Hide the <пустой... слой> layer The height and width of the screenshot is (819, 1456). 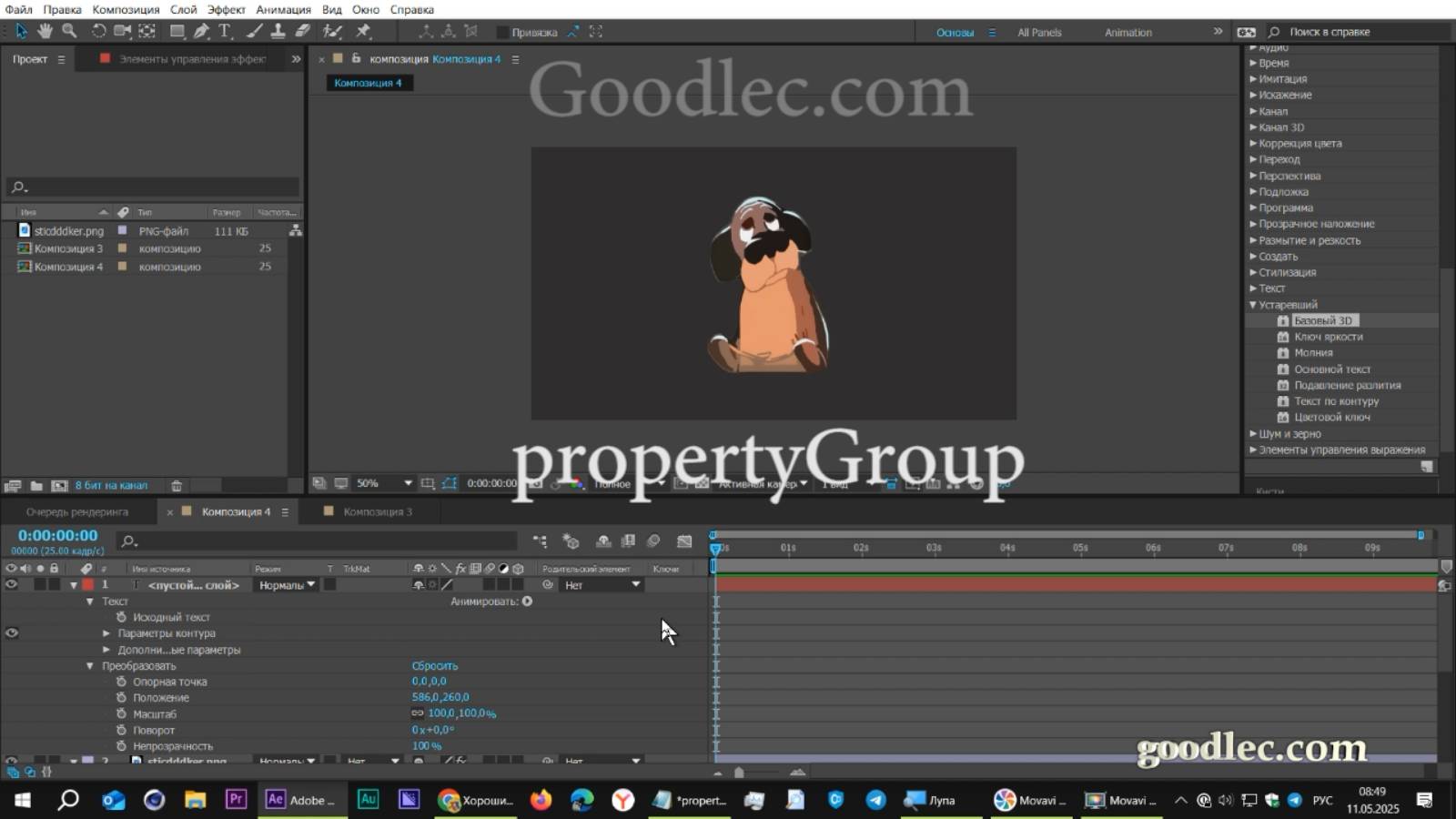click(x=11, y=585)
